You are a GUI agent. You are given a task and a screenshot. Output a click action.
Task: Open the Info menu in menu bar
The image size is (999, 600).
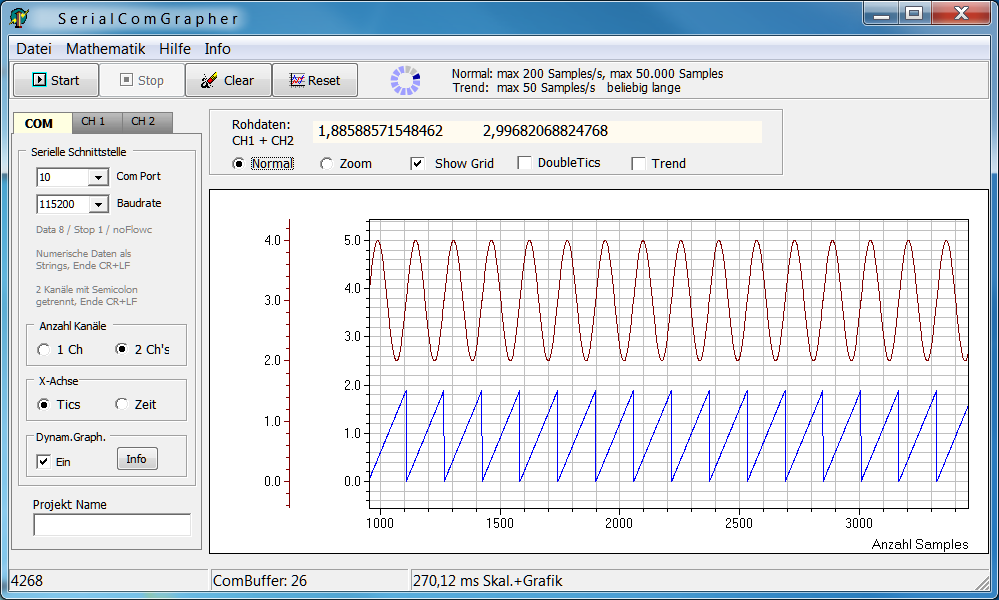217,49
